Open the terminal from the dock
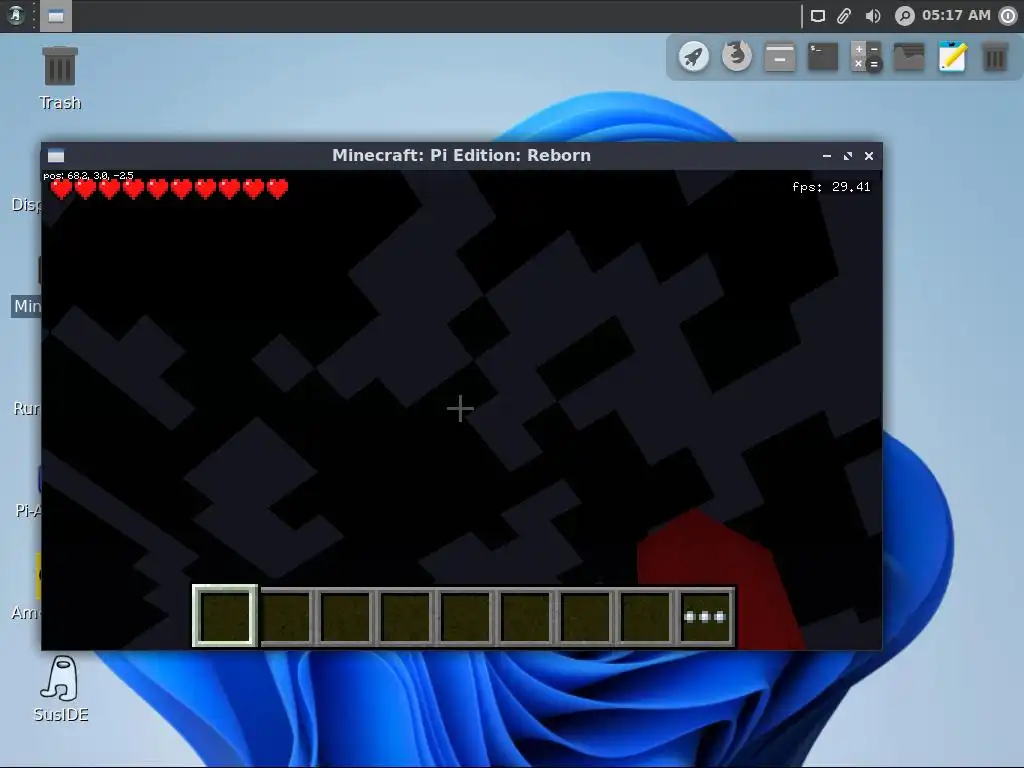Image resolution: width=1024 pixels, height=768 pixels. [x=823, y=57]
